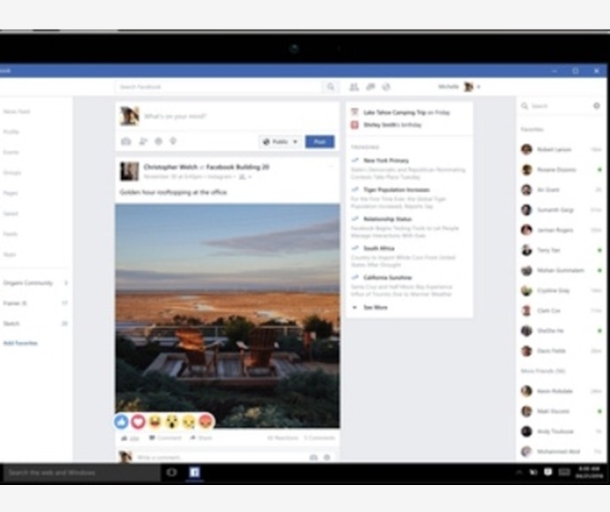
Task: Click the Facebook icon in Windows taskbar
Action: pos(195,472)
